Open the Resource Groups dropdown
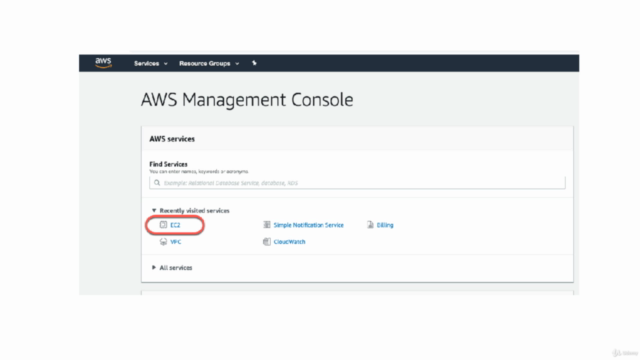This screenshot has height=360, width=640. 209,64
